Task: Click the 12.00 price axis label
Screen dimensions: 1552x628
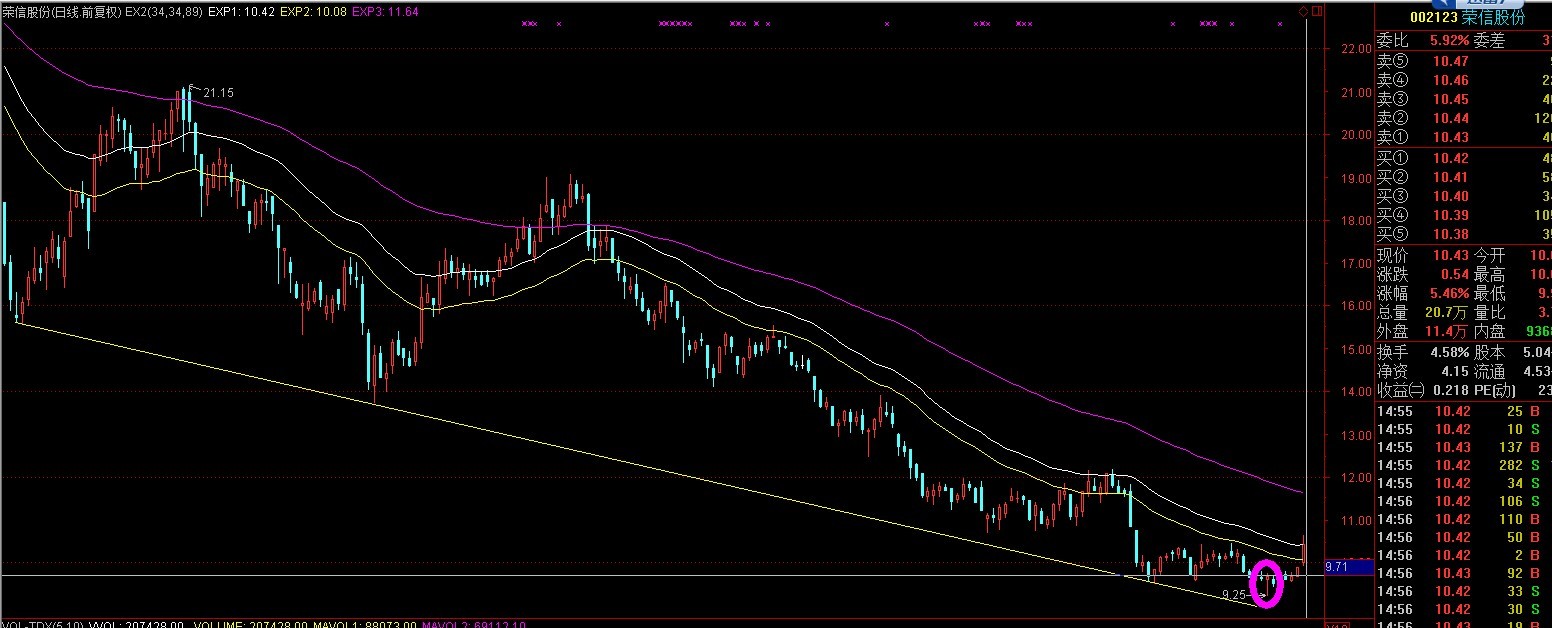Action: click(x=1357, y=479)
